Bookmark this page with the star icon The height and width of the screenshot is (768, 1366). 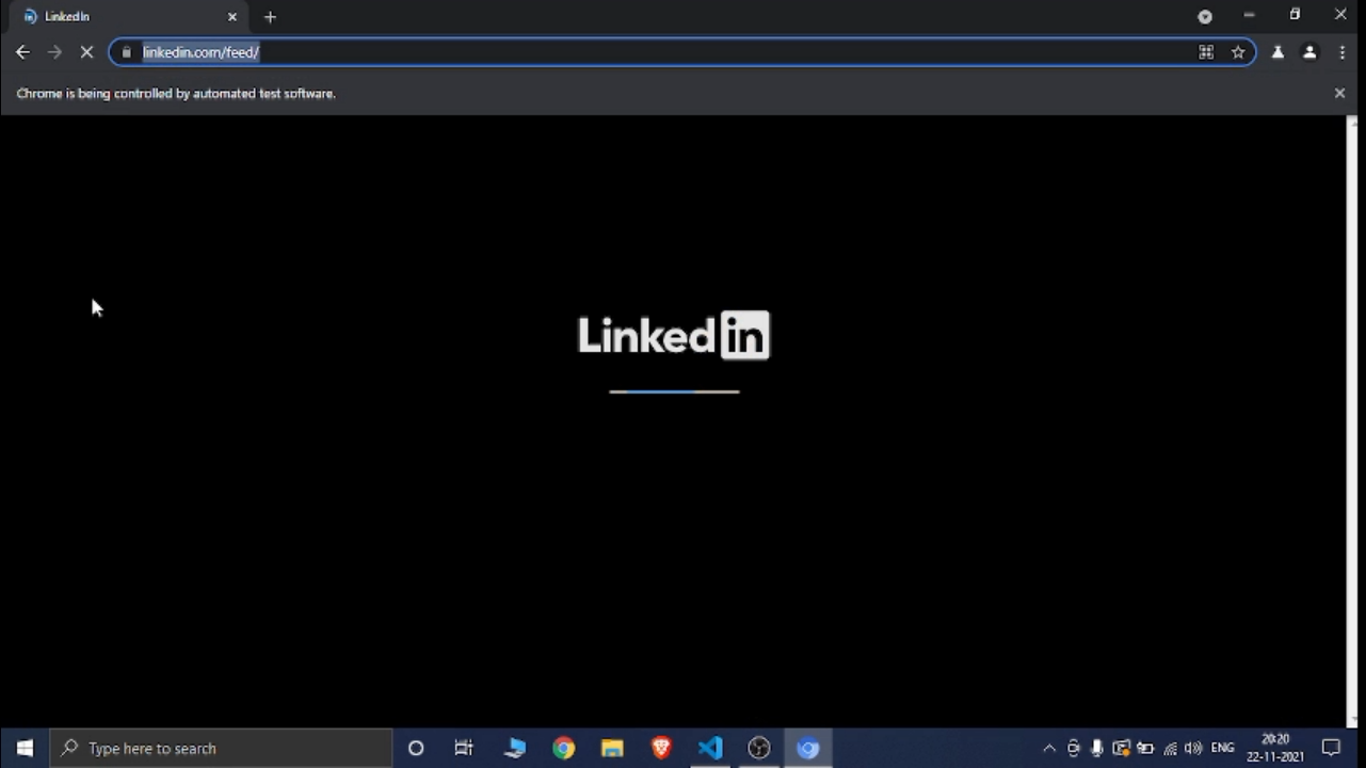[x=1238, y=52]
